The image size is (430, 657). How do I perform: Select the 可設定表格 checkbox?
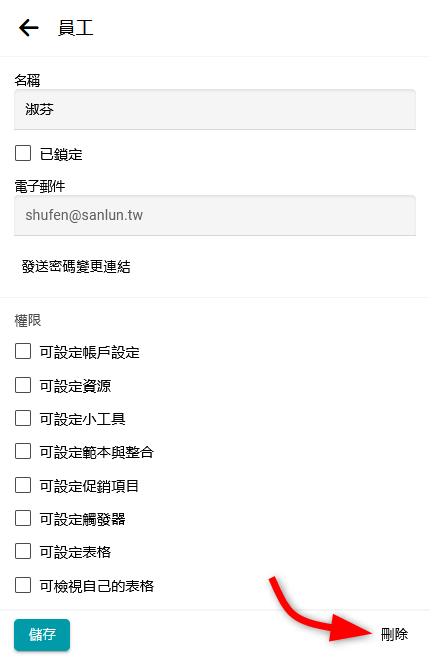click(23, 551)
